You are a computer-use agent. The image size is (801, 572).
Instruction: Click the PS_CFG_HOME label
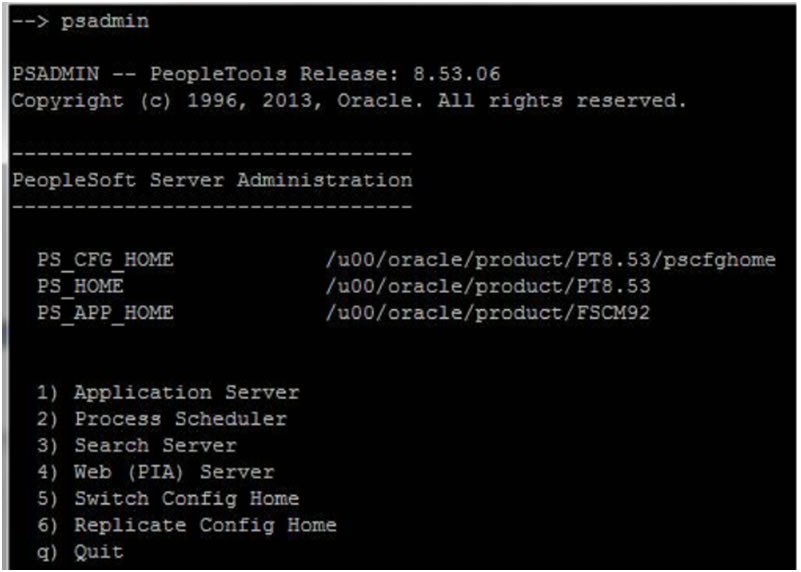105,260
